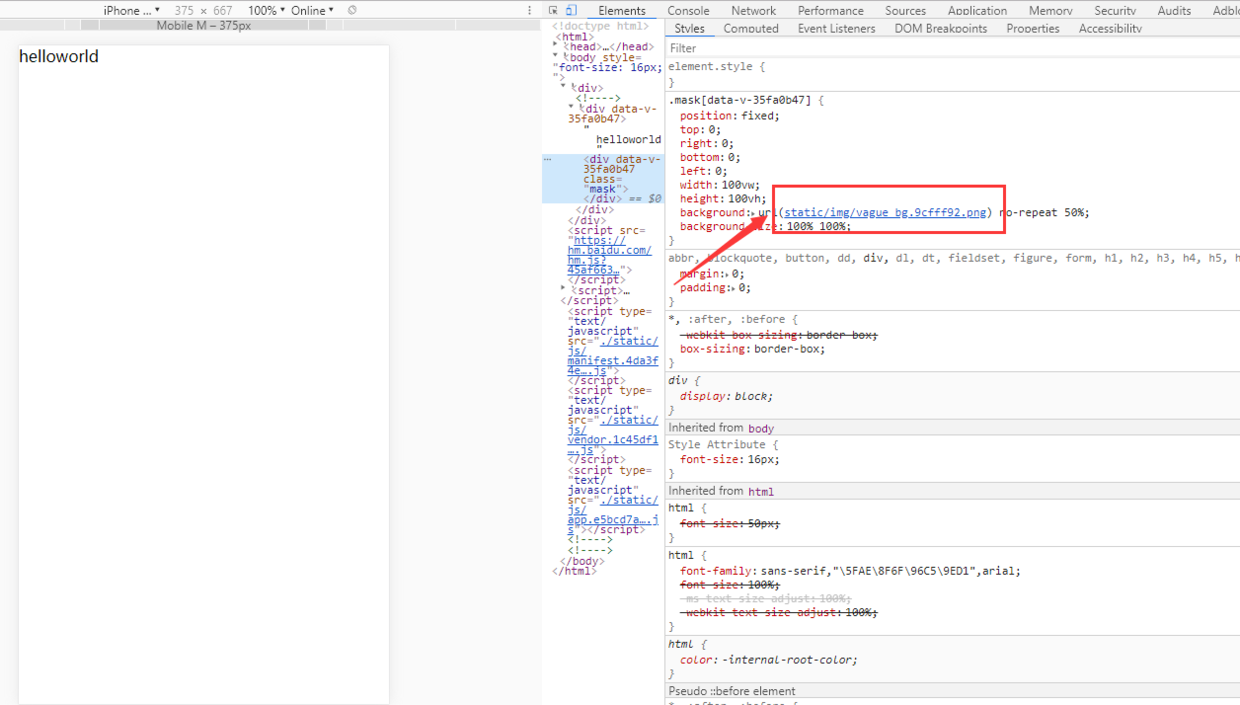1240x705 pixels.
Task: Expand the head element node
Action: pyautogui.click(x=556, y=46)
